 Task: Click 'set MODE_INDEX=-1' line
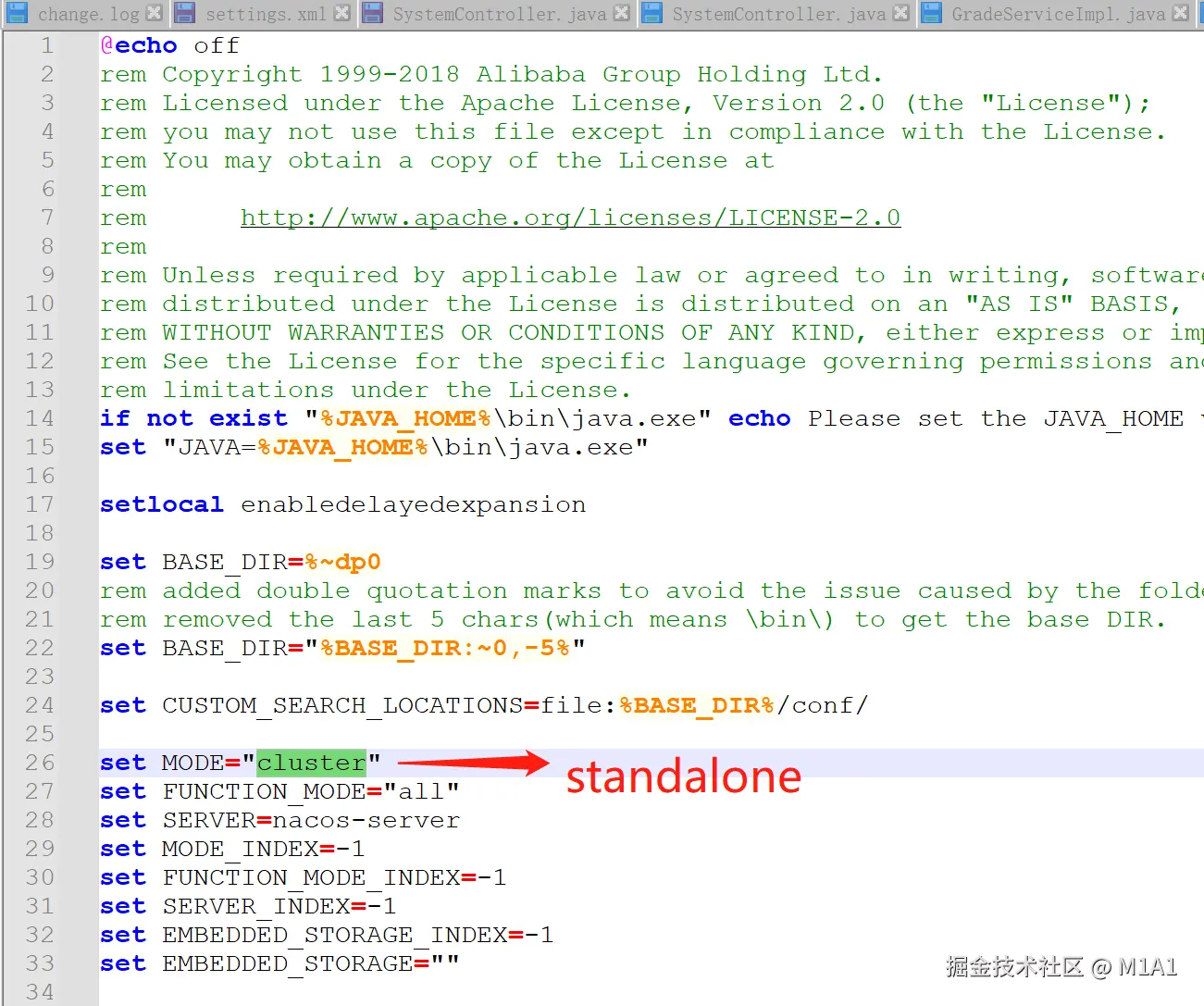(x=232, y=849)
